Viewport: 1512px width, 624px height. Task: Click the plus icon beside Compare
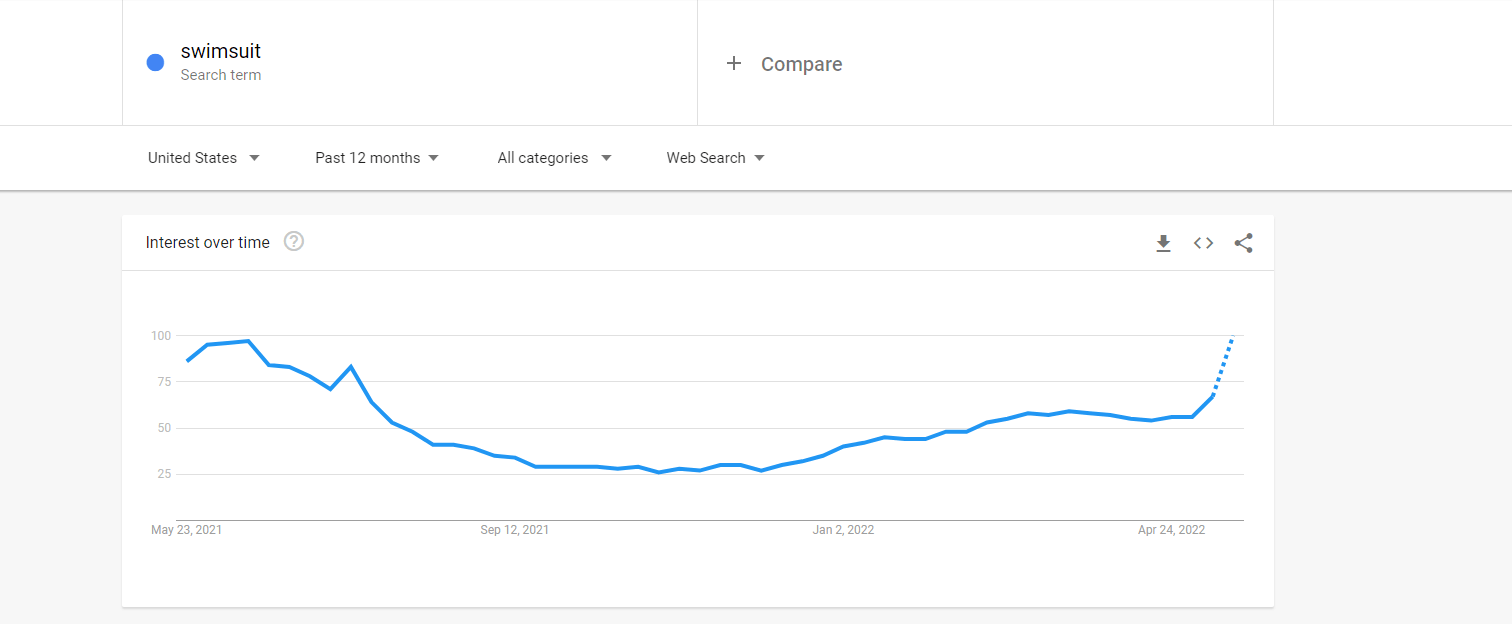[x=734, y=64]
